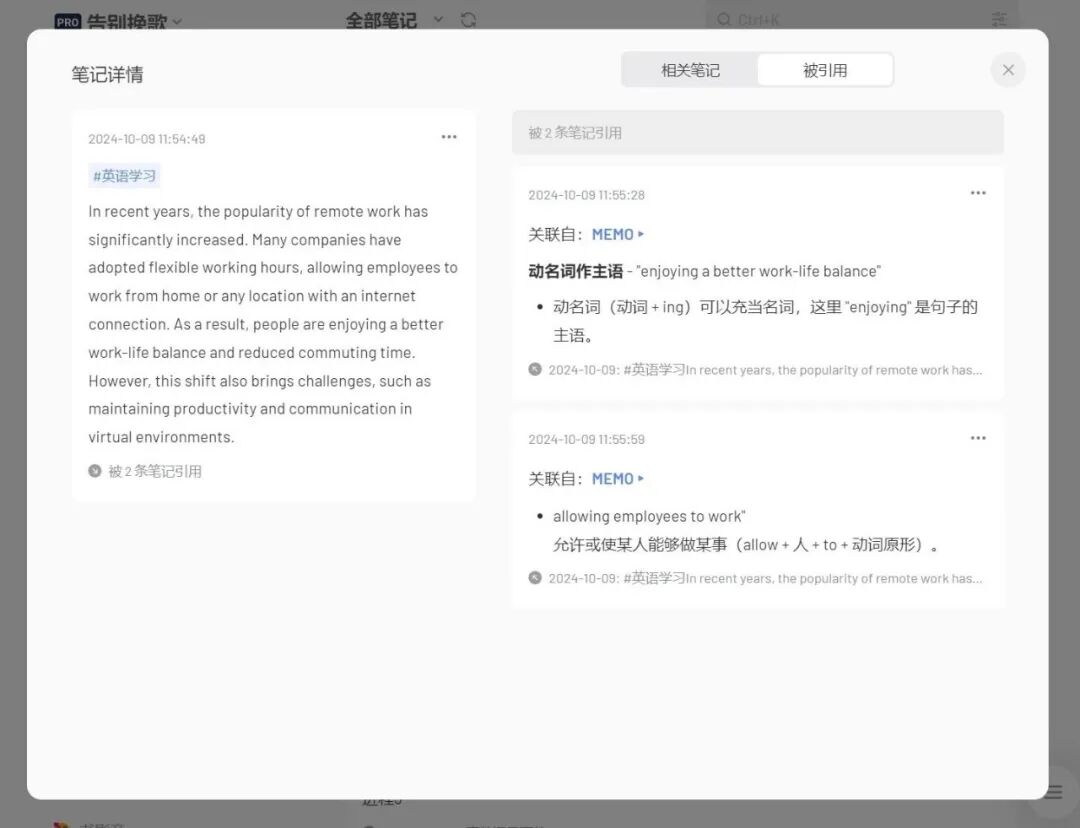Click the reference icon beside 被2条笔记引用

(95, 471)
